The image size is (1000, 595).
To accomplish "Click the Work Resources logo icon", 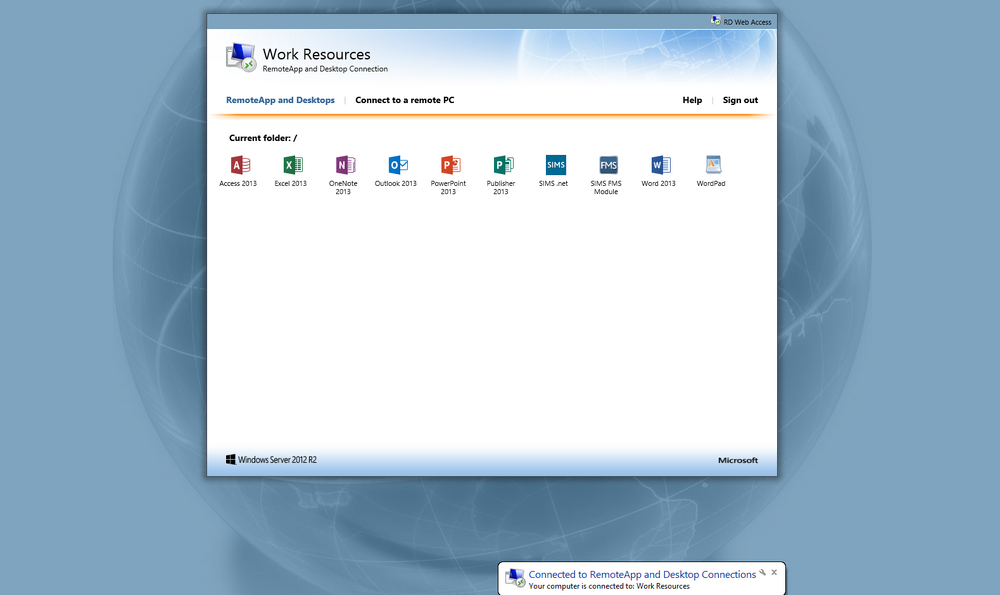I will pos(240,57).
